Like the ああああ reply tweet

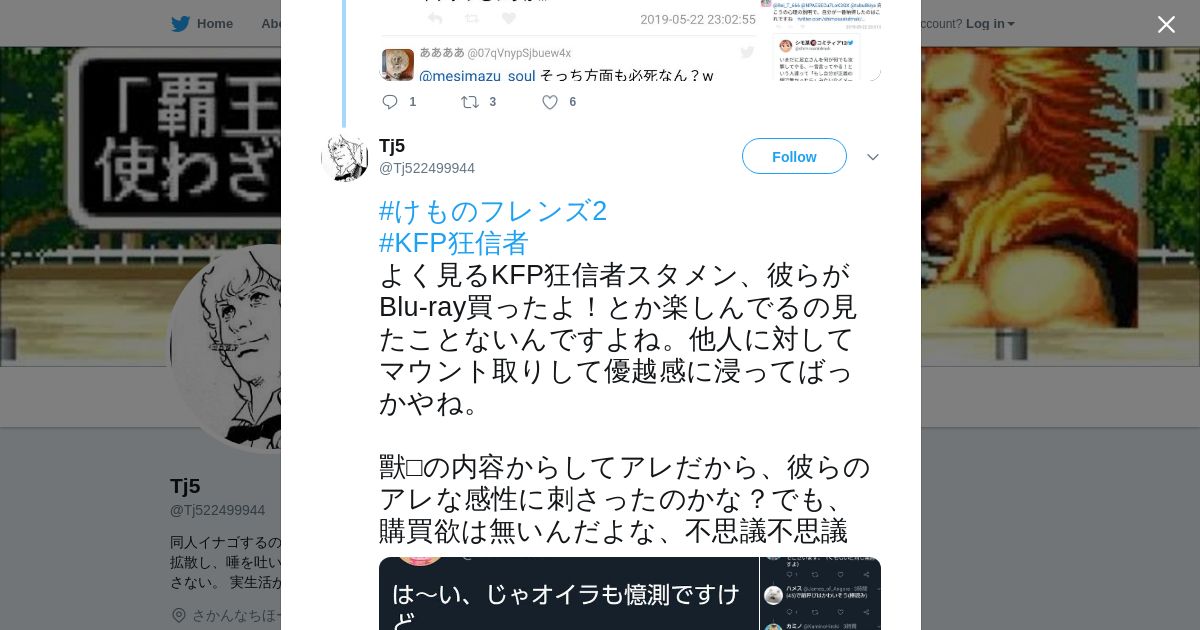(x=549, y=102)
